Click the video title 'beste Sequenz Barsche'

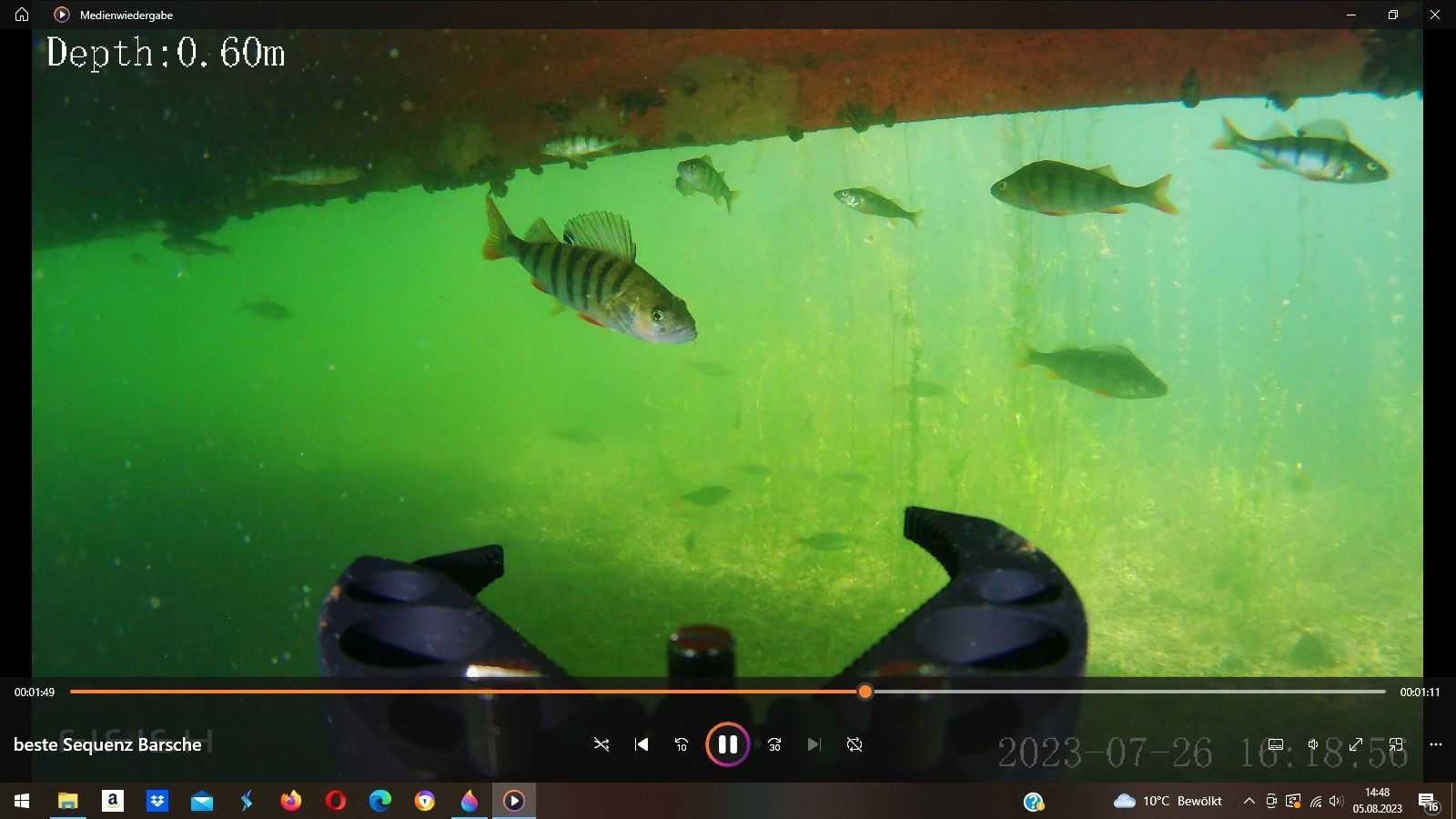(107, 744)
